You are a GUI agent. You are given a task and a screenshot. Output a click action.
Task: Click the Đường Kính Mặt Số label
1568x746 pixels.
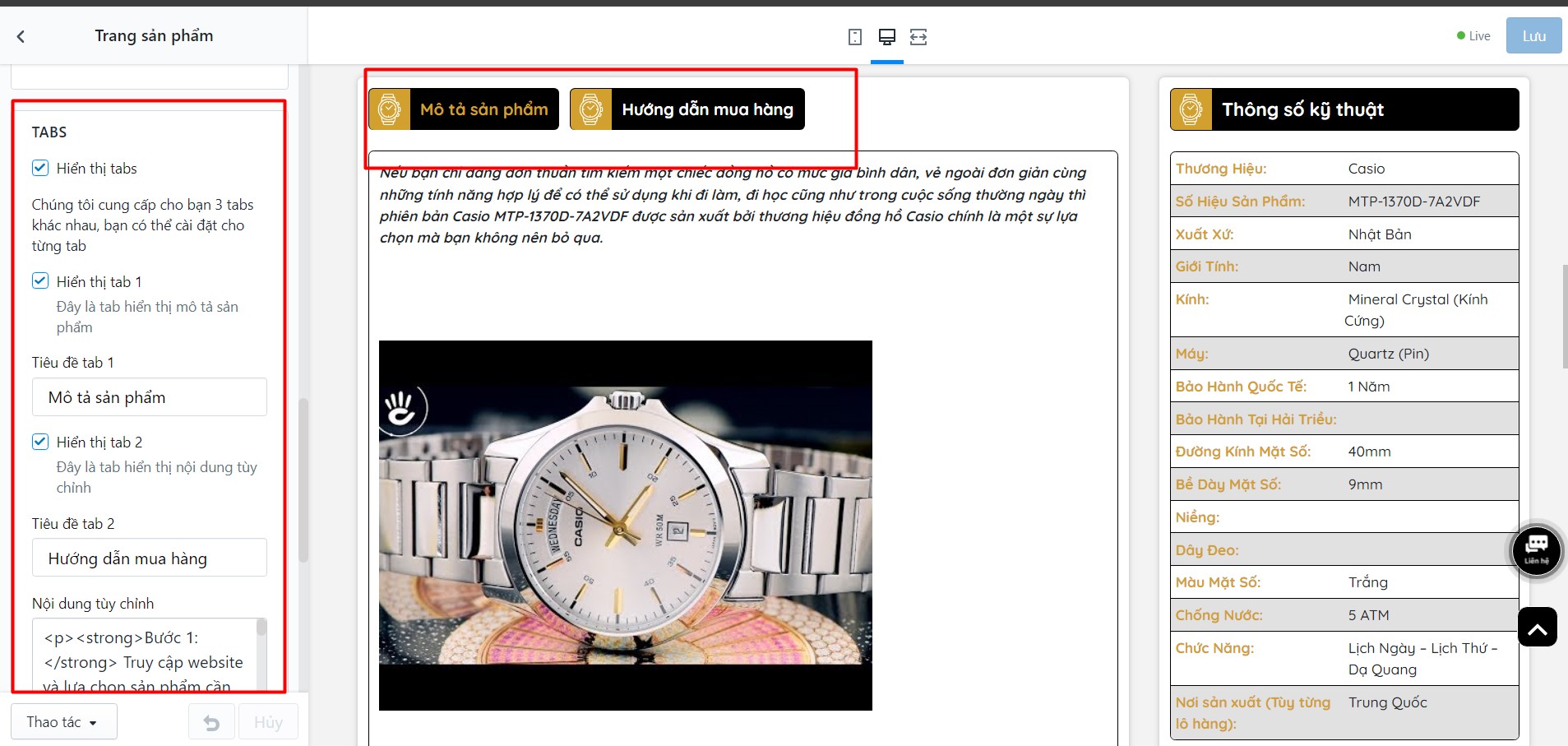pos(1243,452)
